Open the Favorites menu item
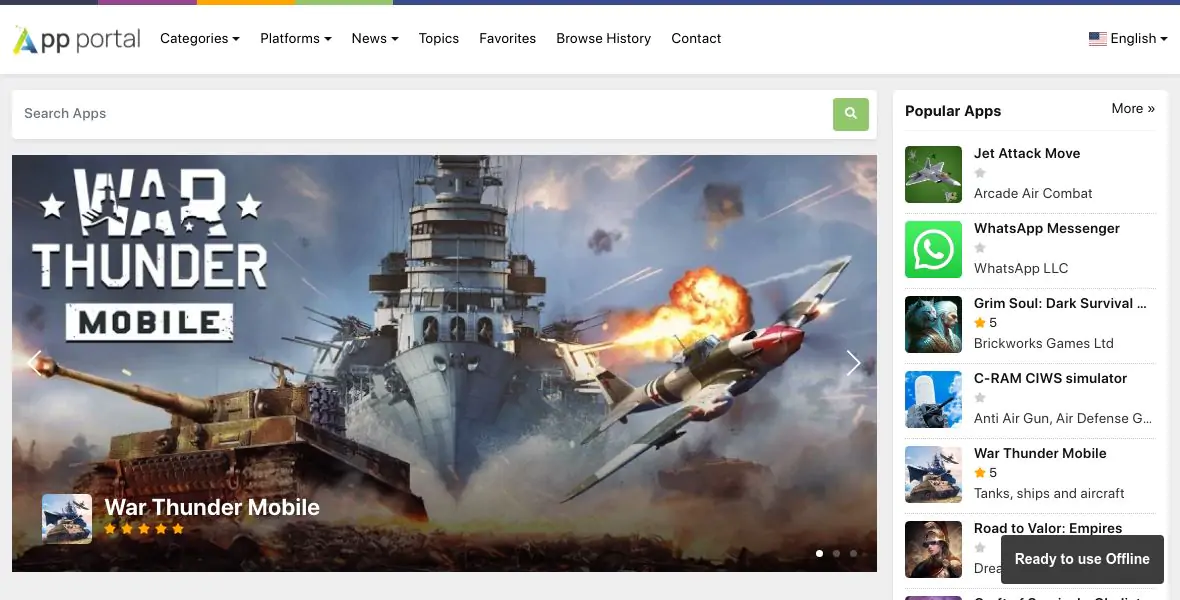The height and width of the screenshot is (600, 1180). coord(507,38)
